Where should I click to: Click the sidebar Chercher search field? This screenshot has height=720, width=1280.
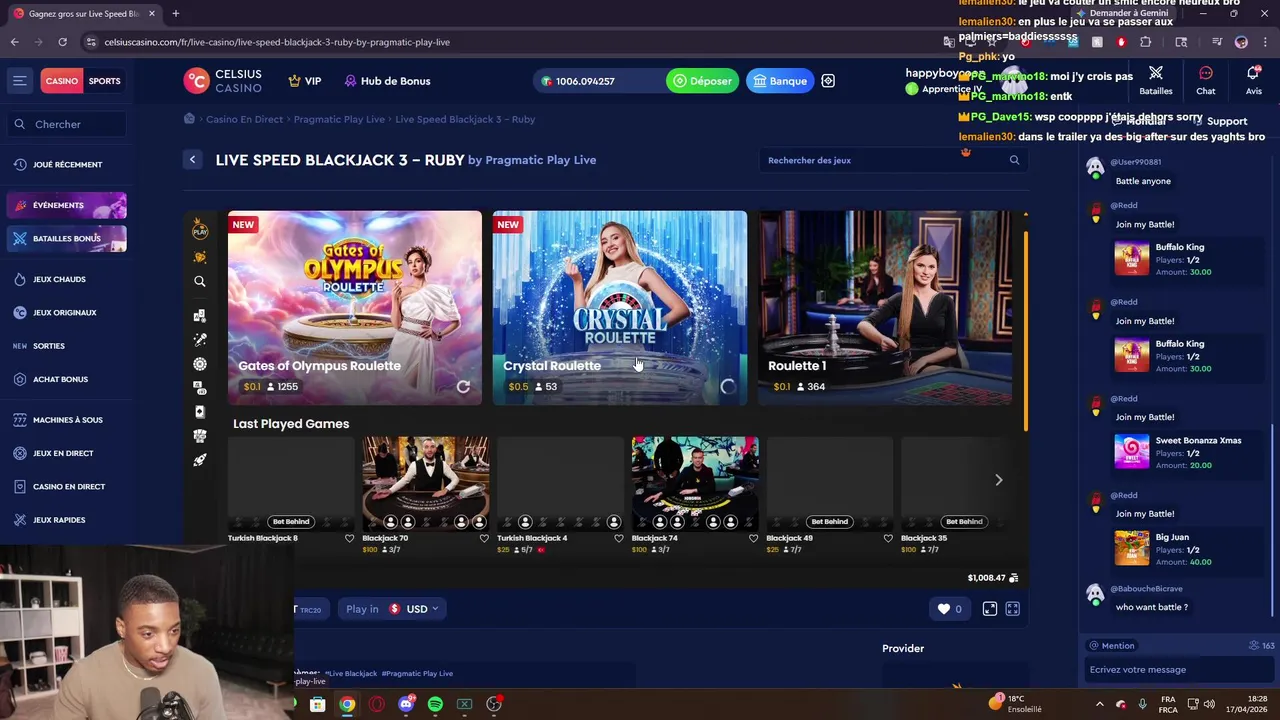tap(69, 124)
